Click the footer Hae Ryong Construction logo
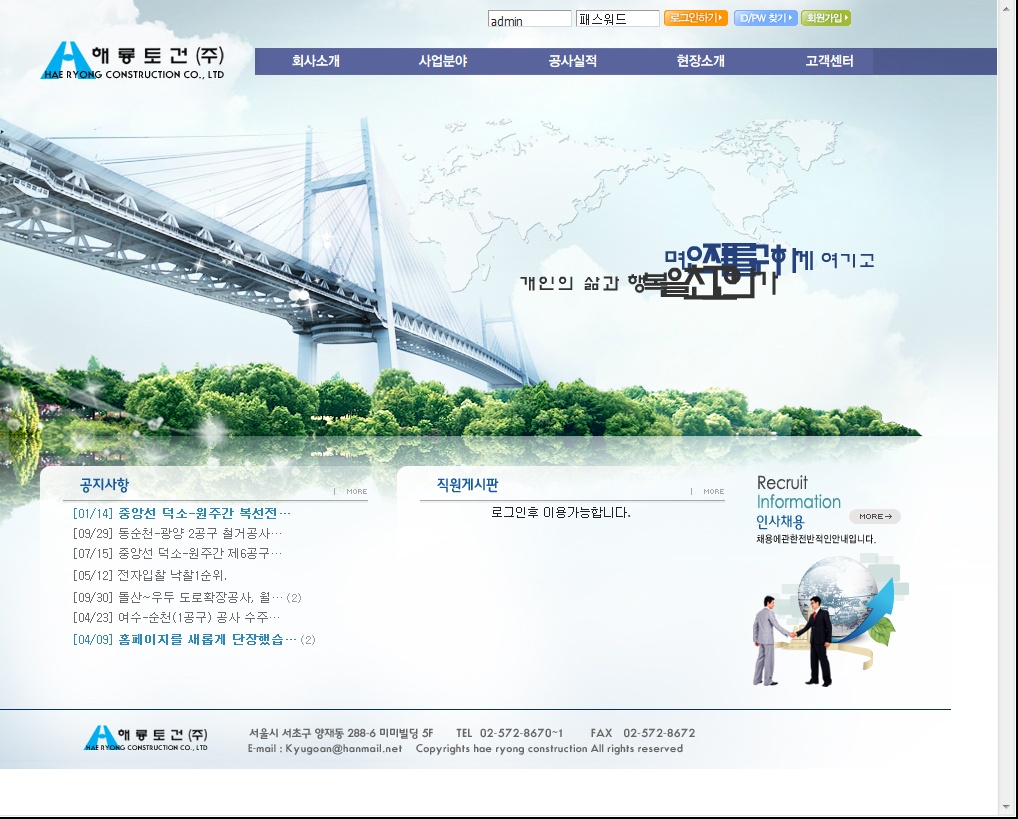 tap(146, 738)
